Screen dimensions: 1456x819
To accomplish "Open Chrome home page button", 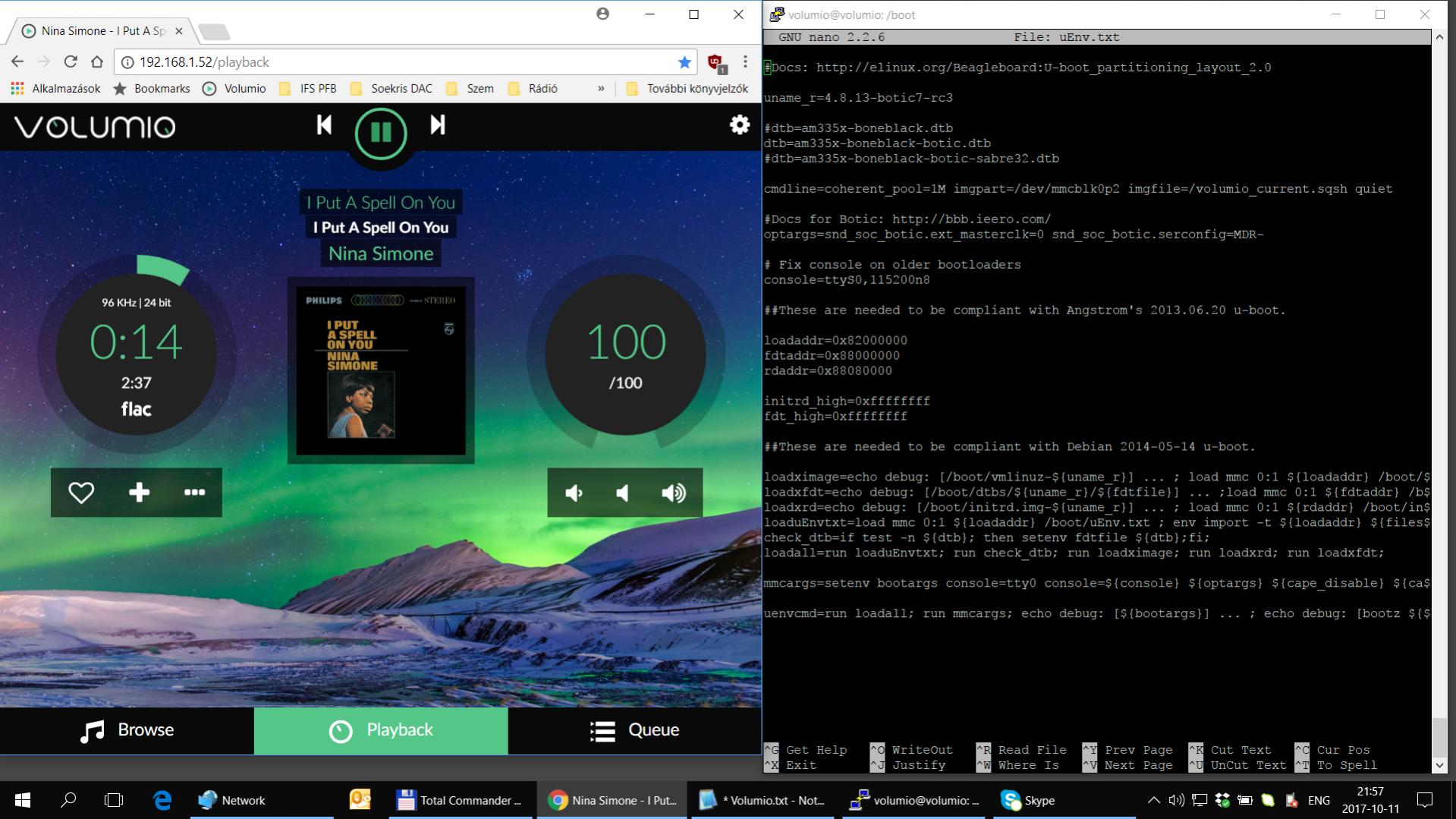I will 96,61.
